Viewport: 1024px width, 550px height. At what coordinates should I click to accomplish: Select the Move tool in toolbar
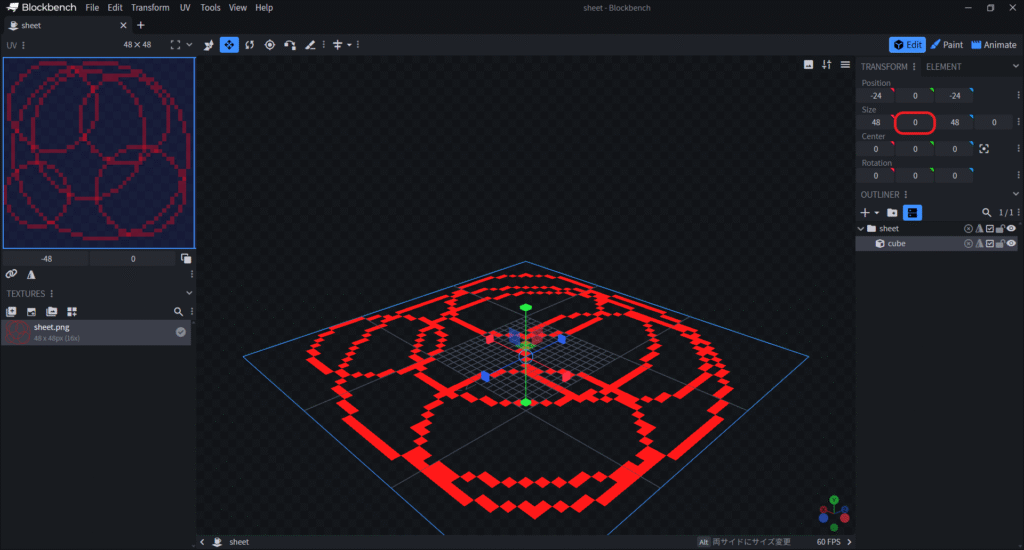click(229, 45)
